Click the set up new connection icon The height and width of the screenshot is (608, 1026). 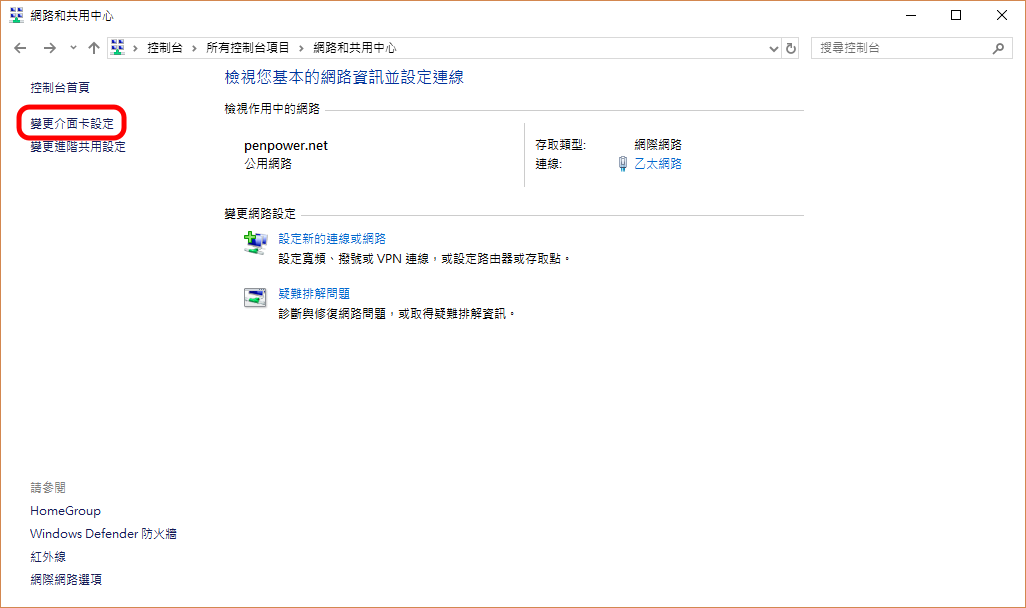tap(256, 241)
